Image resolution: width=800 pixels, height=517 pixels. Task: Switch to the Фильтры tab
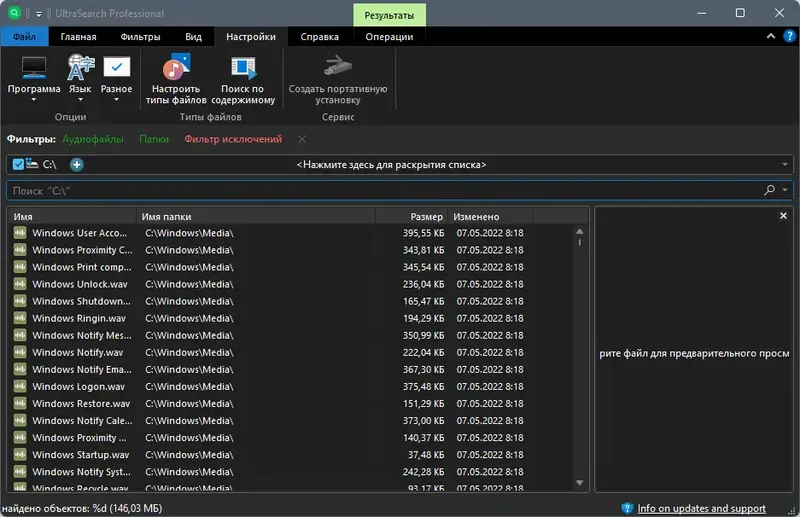click(x=140, y=37)
